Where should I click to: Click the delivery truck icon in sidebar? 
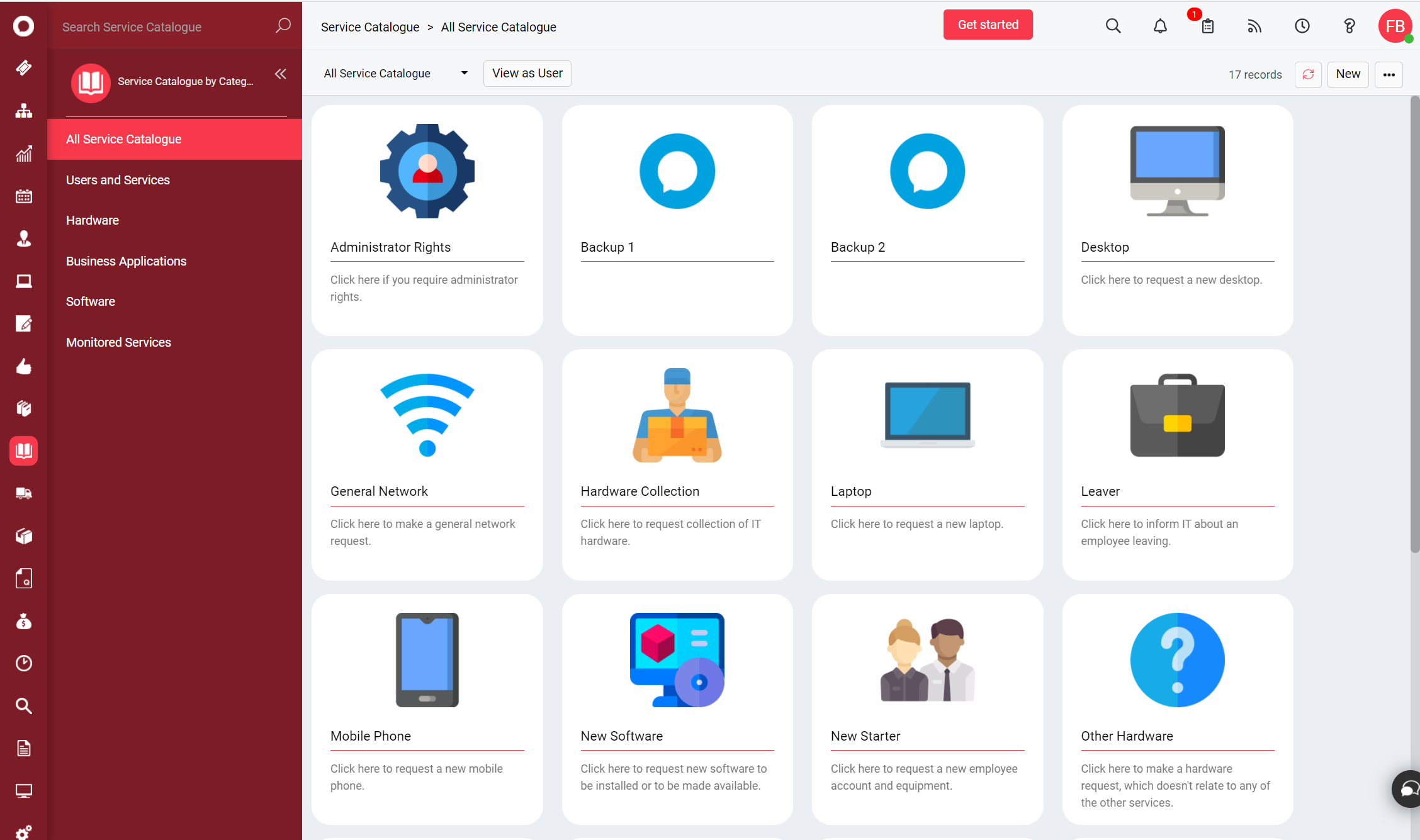coord(23,493)
